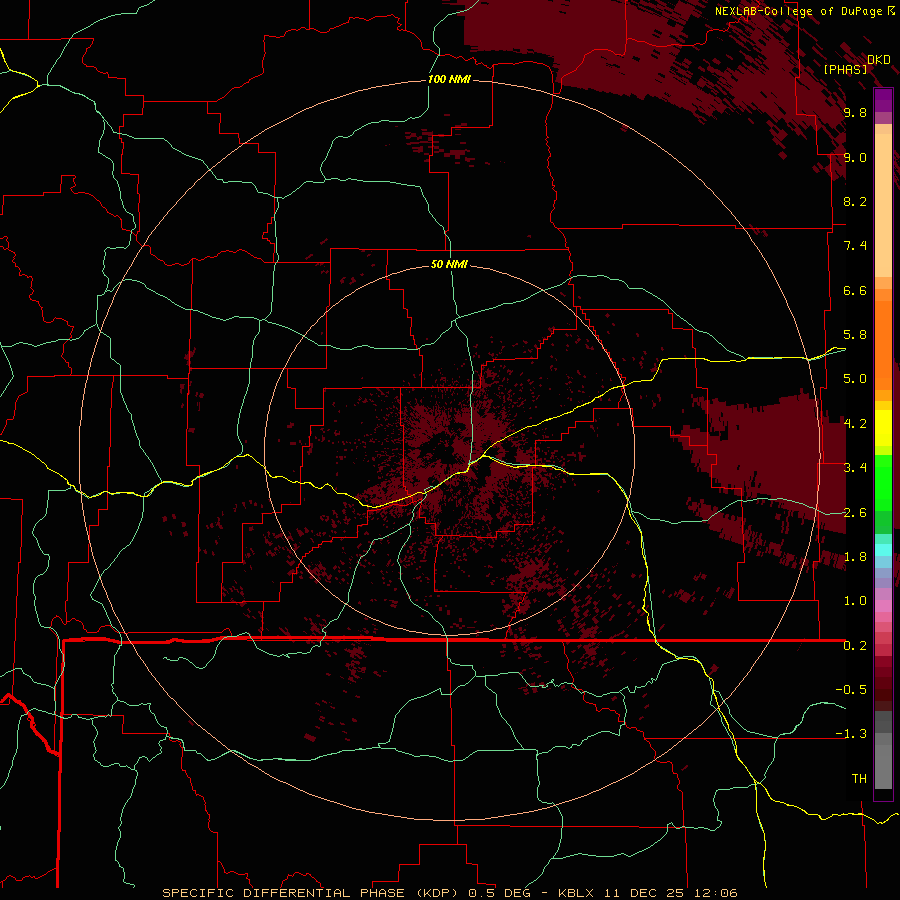
Task: Click the 1.0 value on the color scale
Action: pyautogui.click(x=855, y=601)
